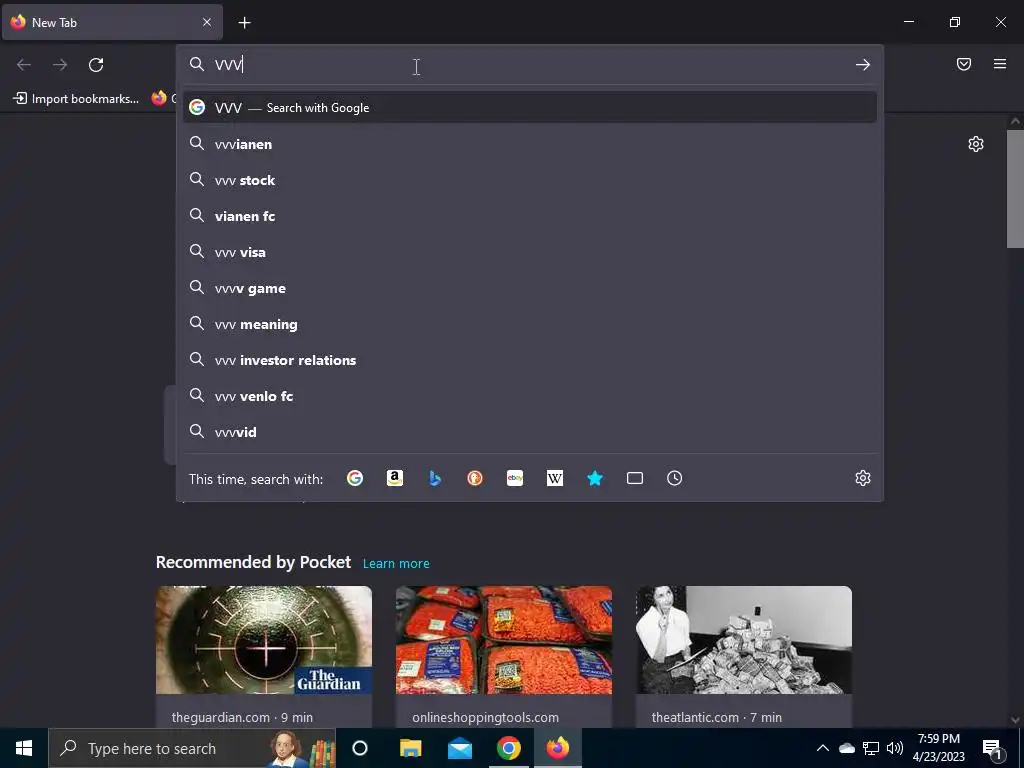Click the Go arrow in address bar
1024x768 pixels.
[x=863, y=65]
